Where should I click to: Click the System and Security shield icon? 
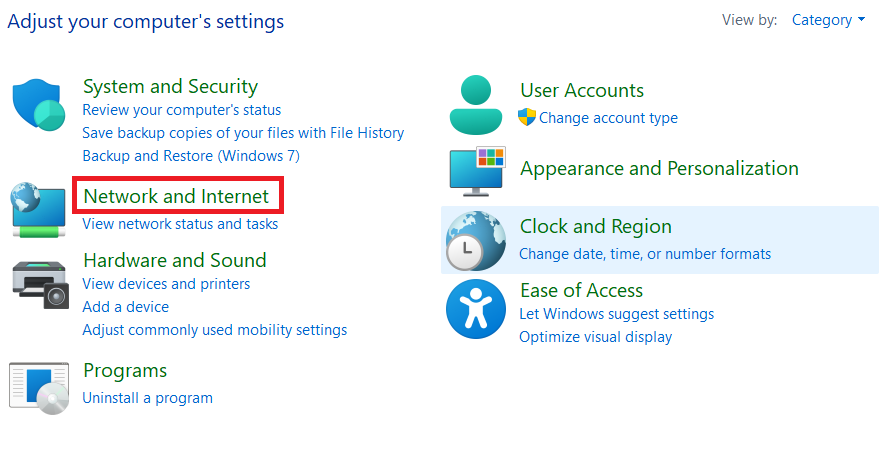pos(39,105)
